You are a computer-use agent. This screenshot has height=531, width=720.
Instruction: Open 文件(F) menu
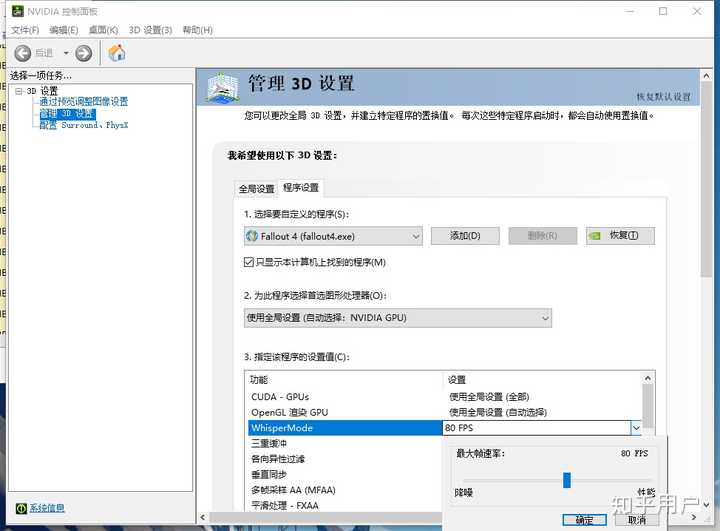point(25,30)
